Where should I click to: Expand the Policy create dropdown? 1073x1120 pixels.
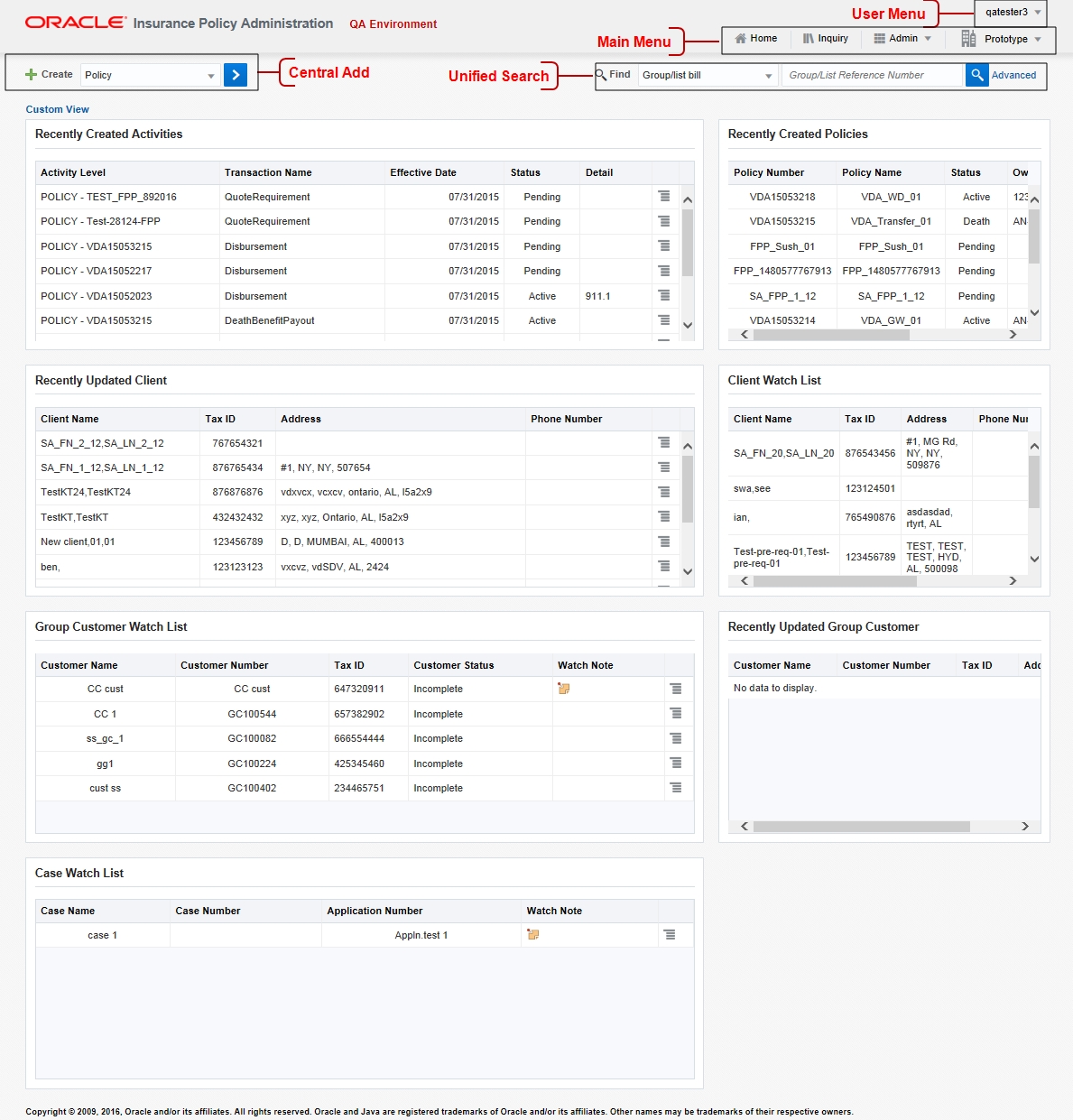[x=211, y=76]
